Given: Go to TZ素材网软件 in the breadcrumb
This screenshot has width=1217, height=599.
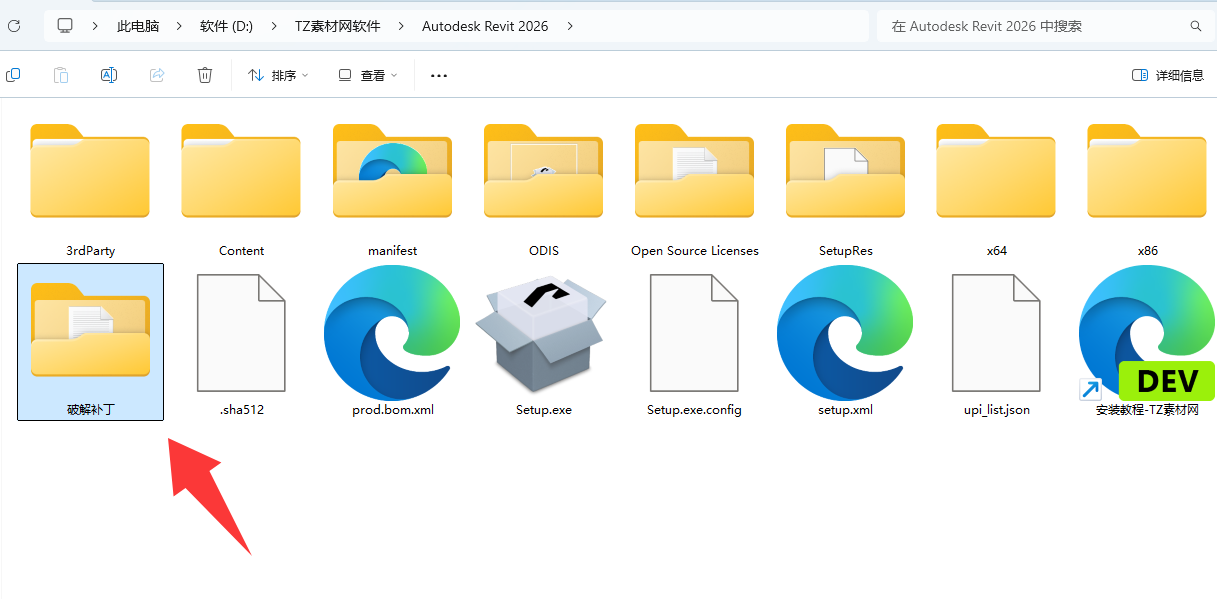Looking at the screenshot, I should point(337,26).
